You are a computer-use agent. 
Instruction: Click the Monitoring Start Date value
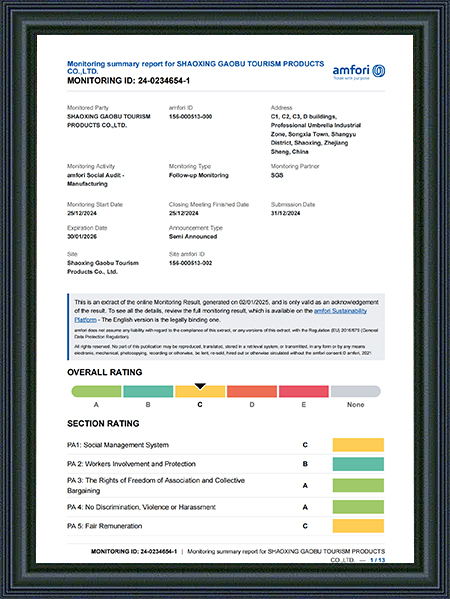point(82,213)
